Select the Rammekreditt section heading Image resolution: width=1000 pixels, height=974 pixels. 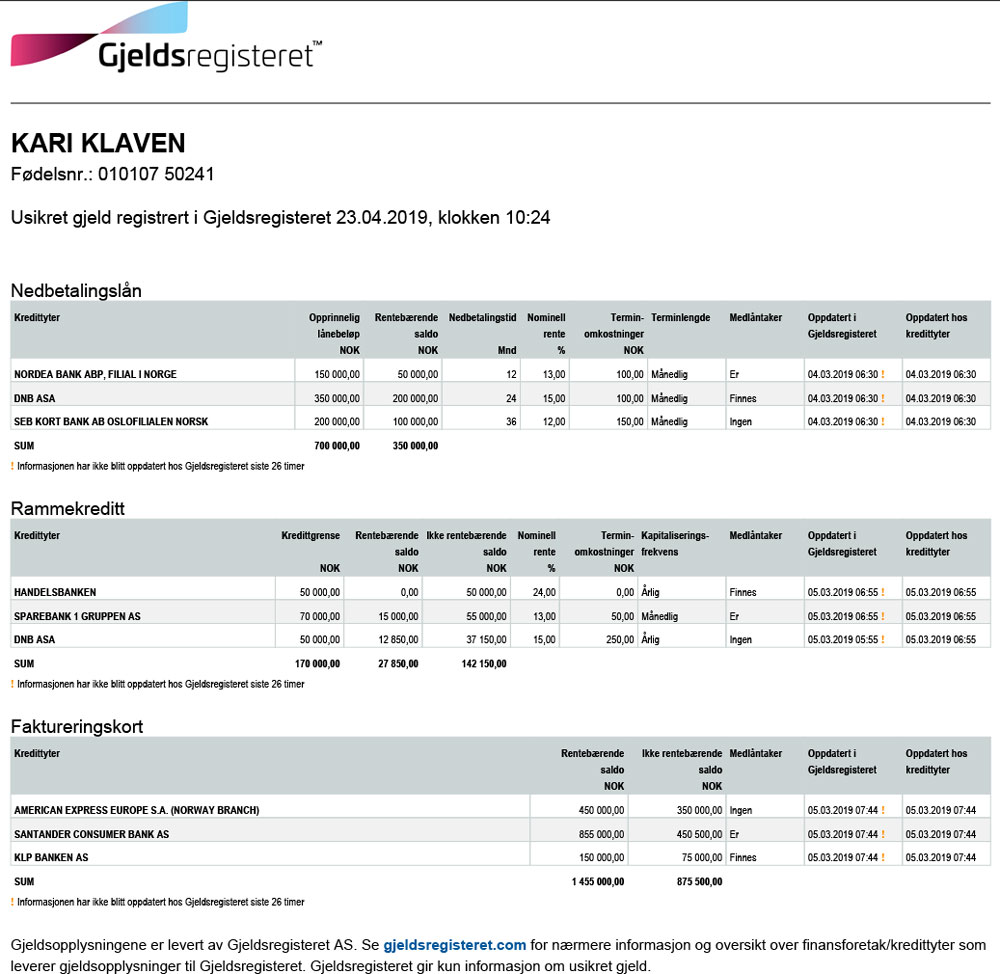click(x=68, y=509)
